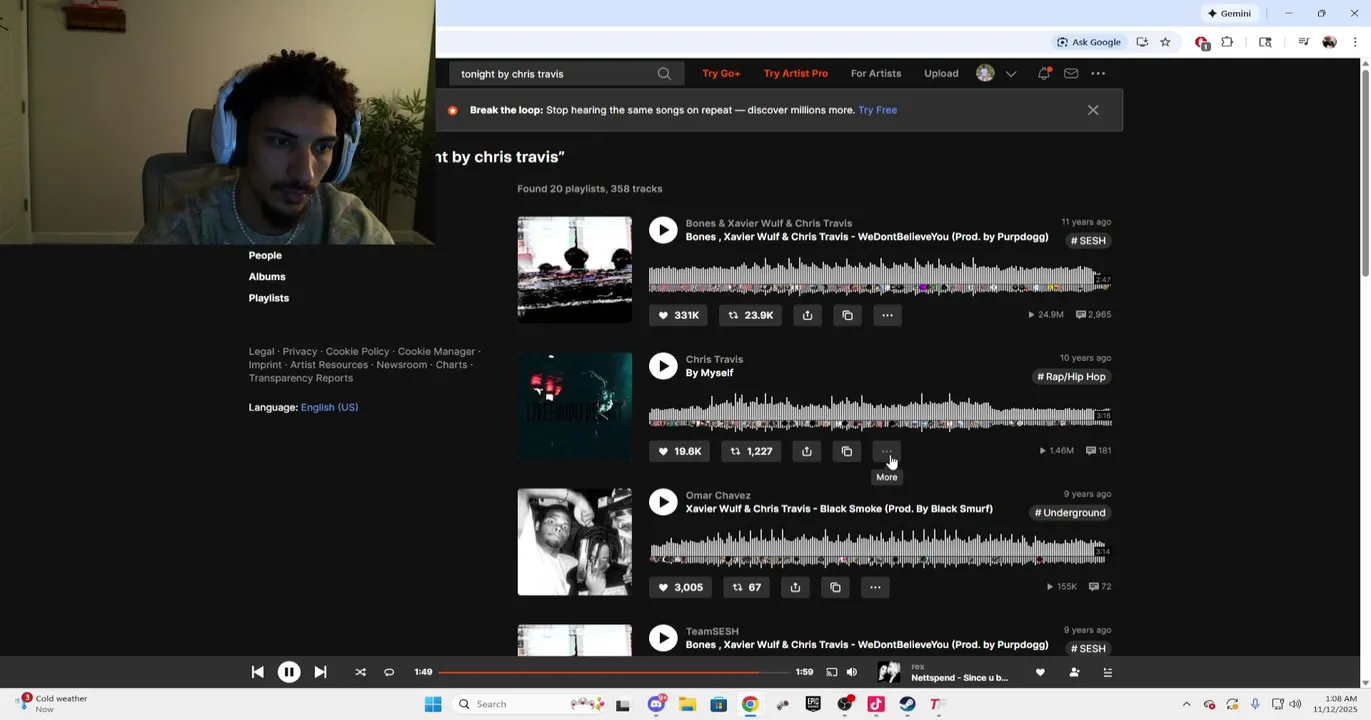Copy link of the By Myself track
This screenshot has width=1371, height=720.
[847, 451]
